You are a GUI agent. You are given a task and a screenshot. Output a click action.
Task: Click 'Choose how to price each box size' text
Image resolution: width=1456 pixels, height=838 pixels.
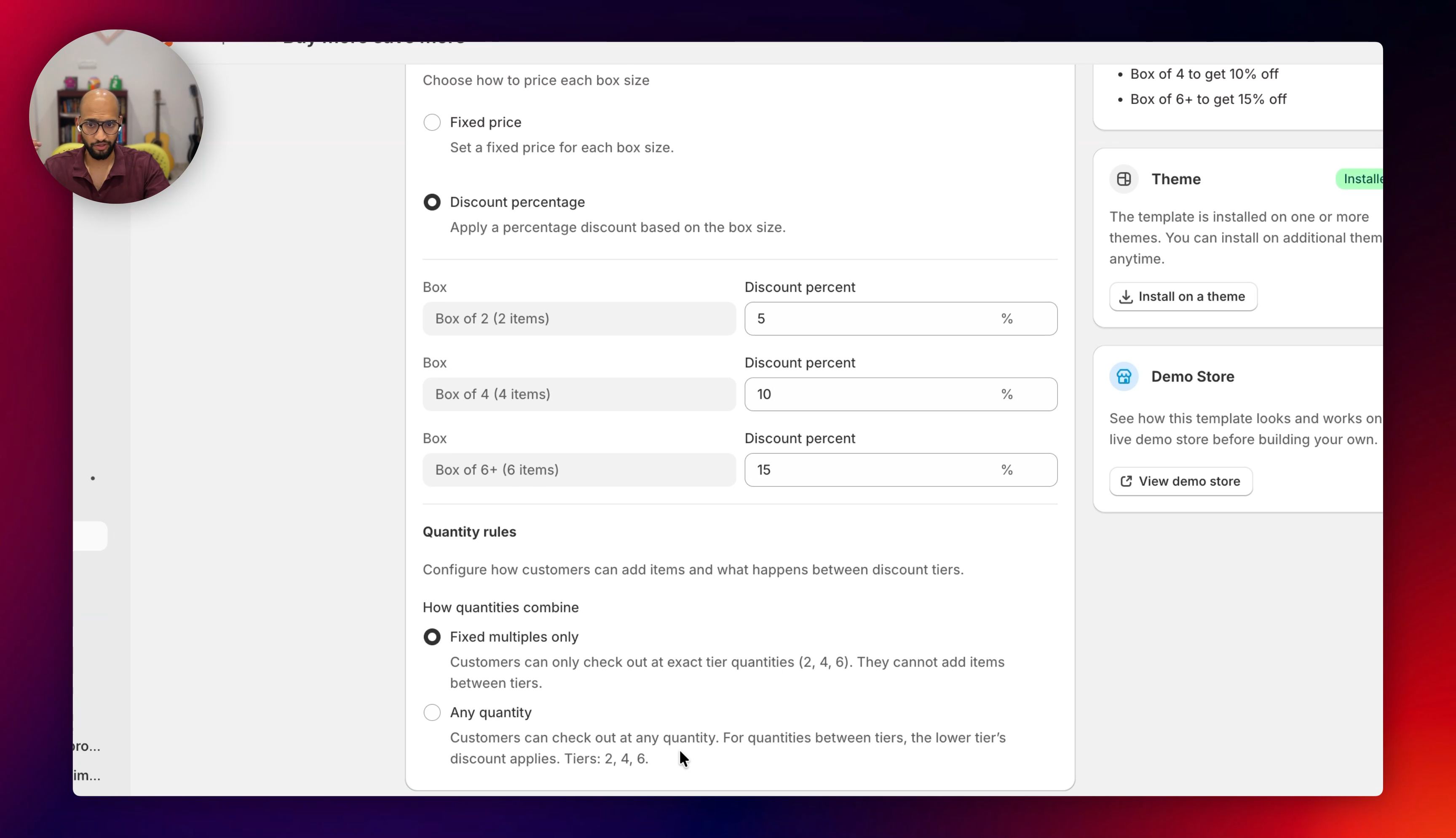(535, 80)
